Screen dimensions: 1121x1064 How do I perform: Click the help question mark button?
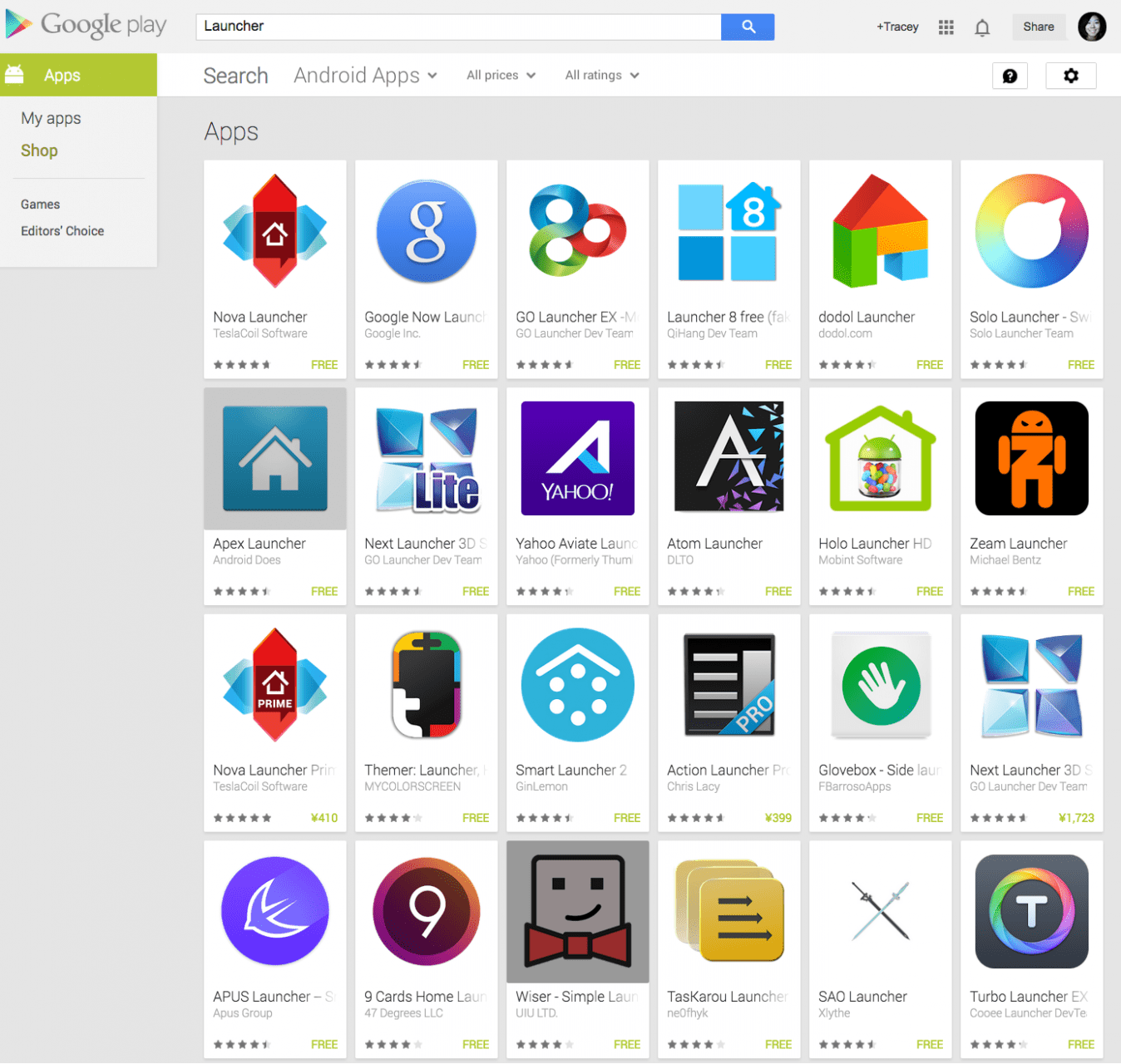point(1010,76)
